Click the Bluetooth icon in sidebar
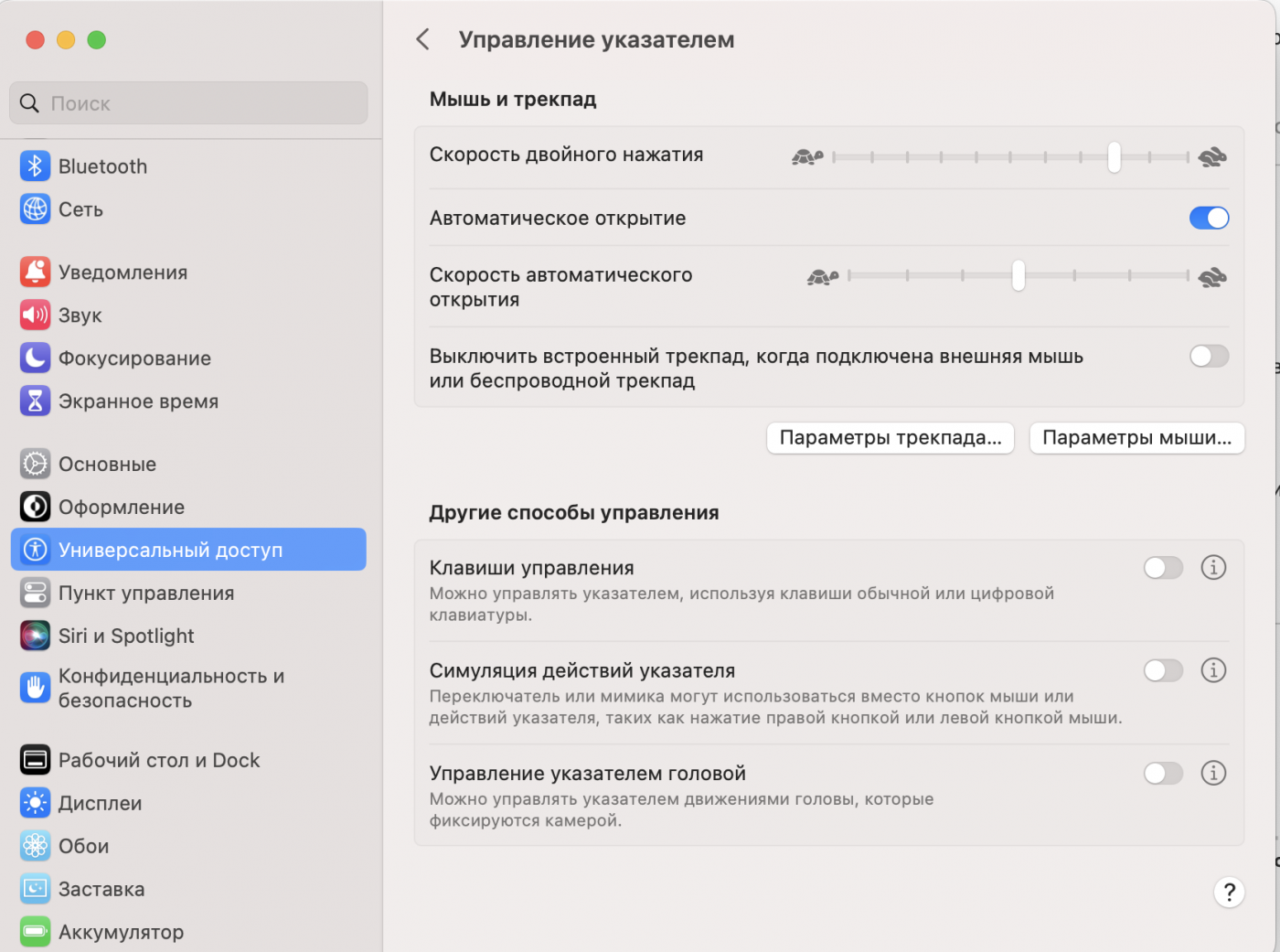The width and height of the screenshot is (1280, 952). click(x=35, y=166)
